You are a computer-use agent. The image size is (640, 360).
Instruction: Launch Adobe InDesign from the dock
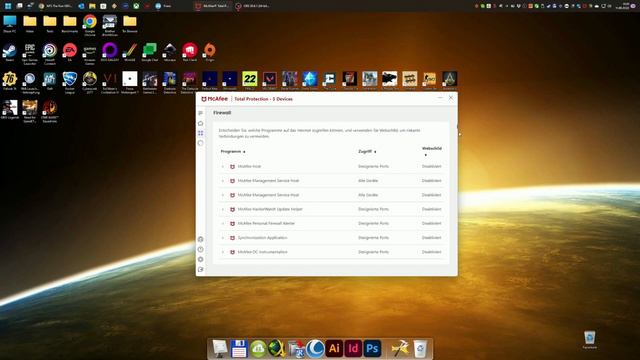tap(353, 349)
